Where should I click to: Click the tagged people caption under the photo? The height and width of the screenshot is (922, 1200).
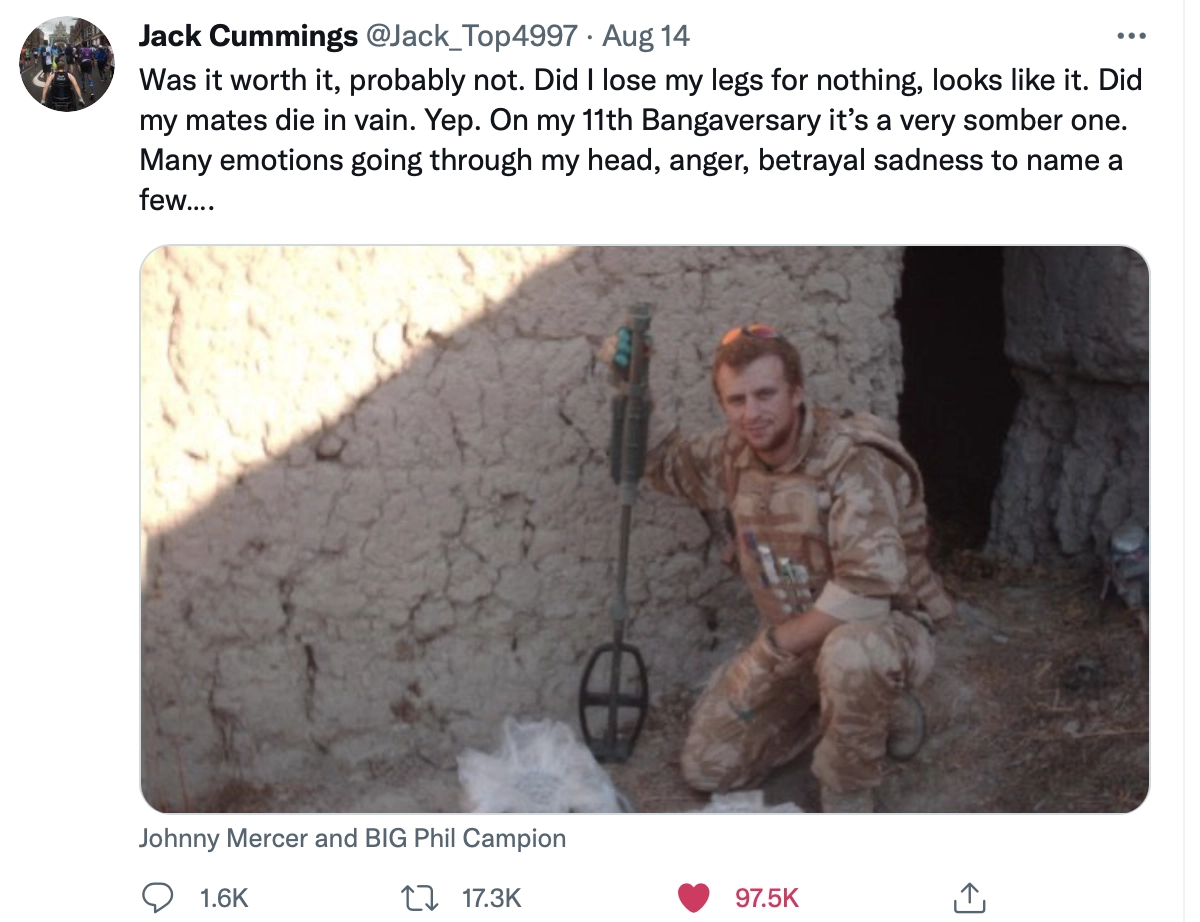coord(352,838)
